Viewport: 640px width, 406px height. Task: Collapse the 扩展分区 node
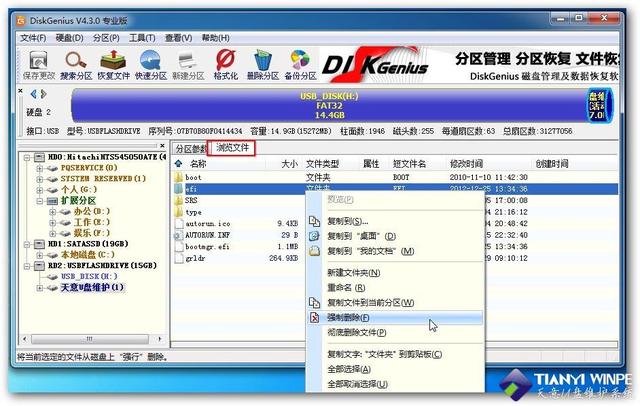(40, 201)
